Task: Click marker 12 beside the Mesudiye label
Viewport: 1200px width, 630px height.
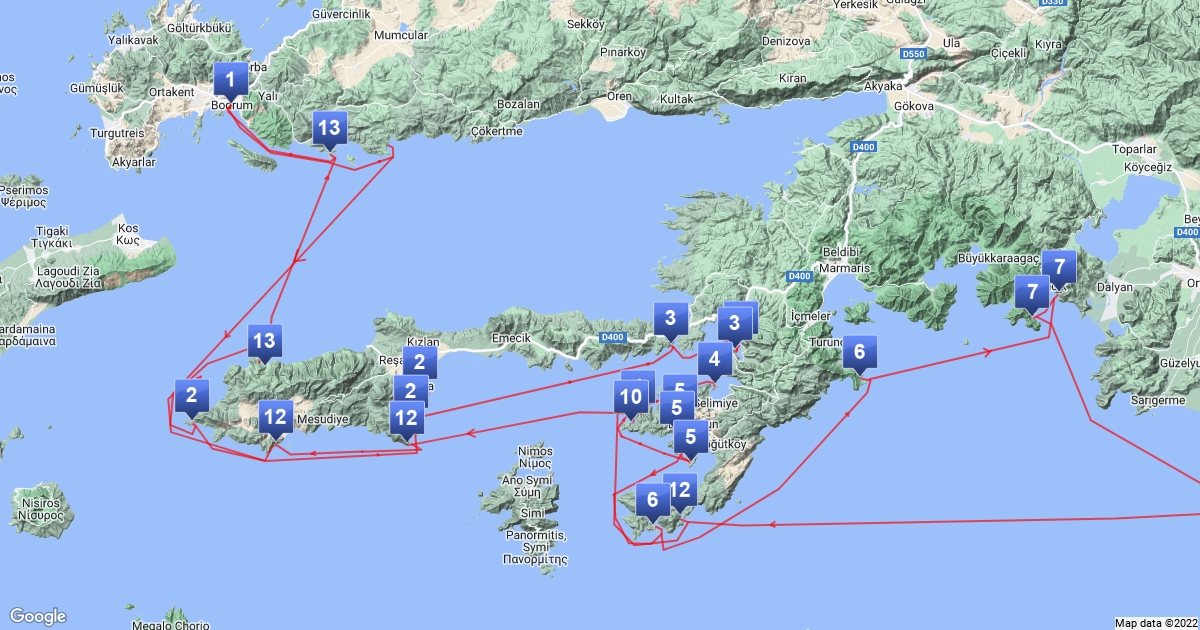Action: point(275,417)
